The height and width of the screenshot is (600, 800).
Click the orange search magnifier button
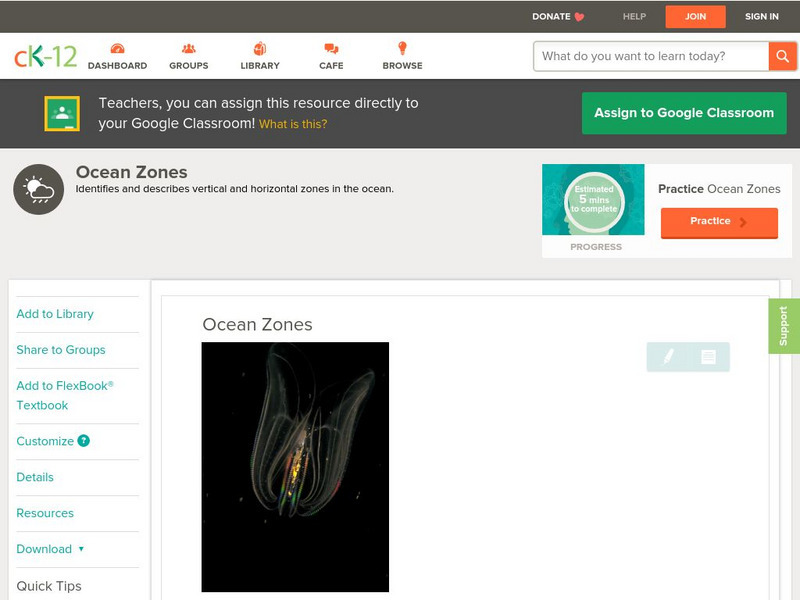[x=782, y=56]
